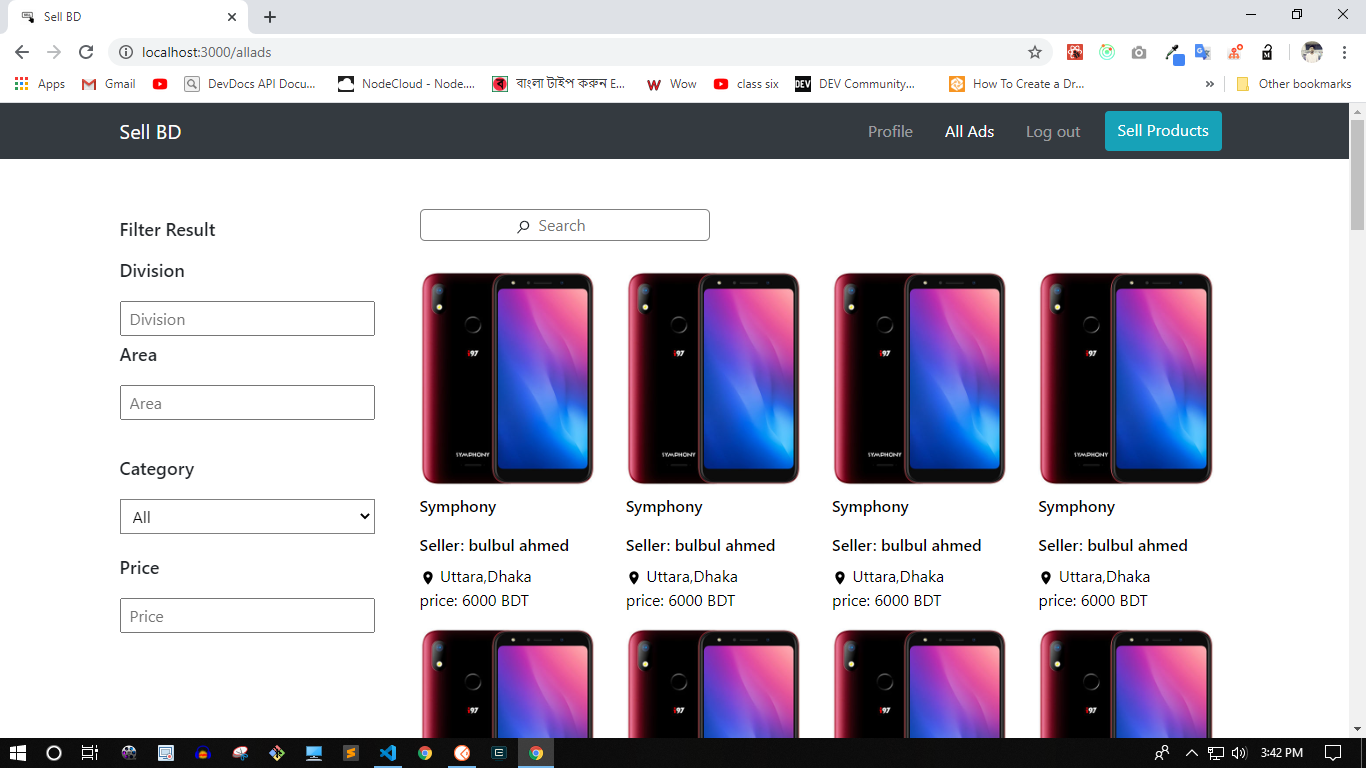
Task: Open the React/bug red extension icon
Action: (x=1075, y=52)
